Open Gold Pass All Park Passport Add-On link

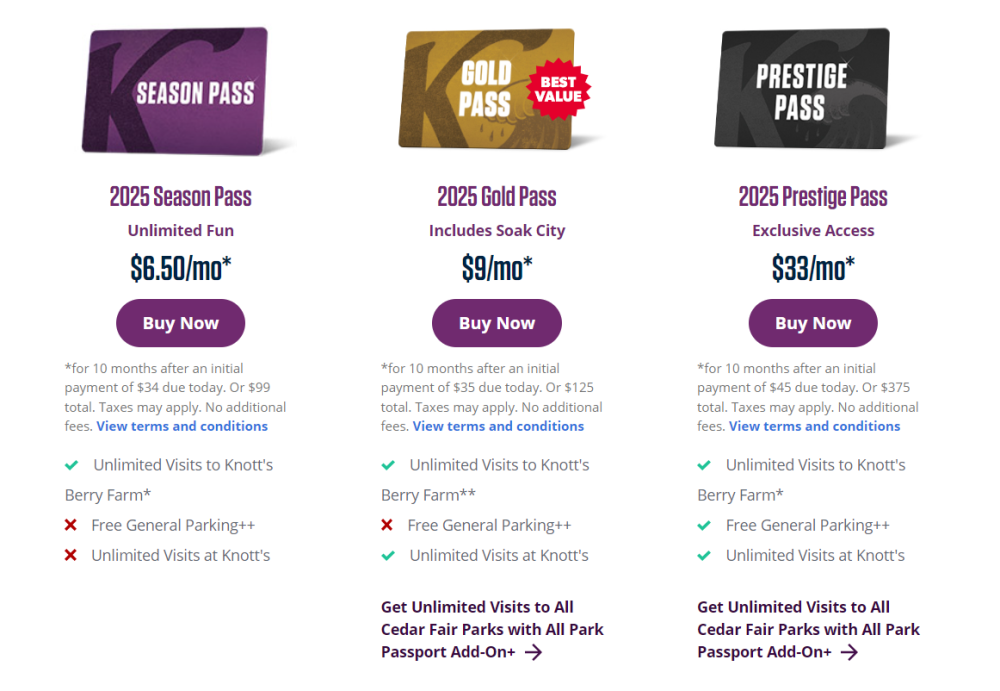tap(491, 630)
